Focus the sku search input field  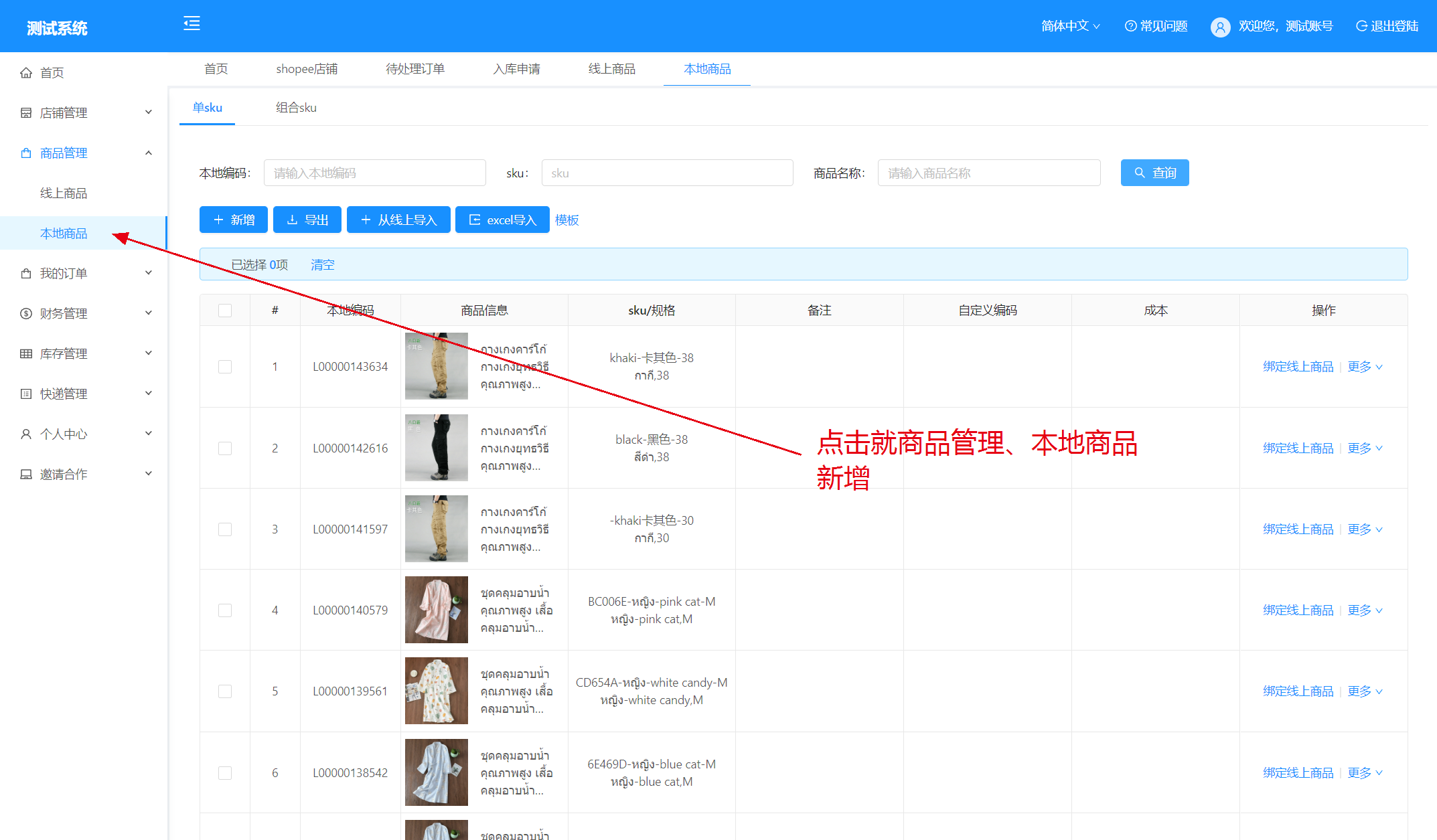tap(667, 173)
